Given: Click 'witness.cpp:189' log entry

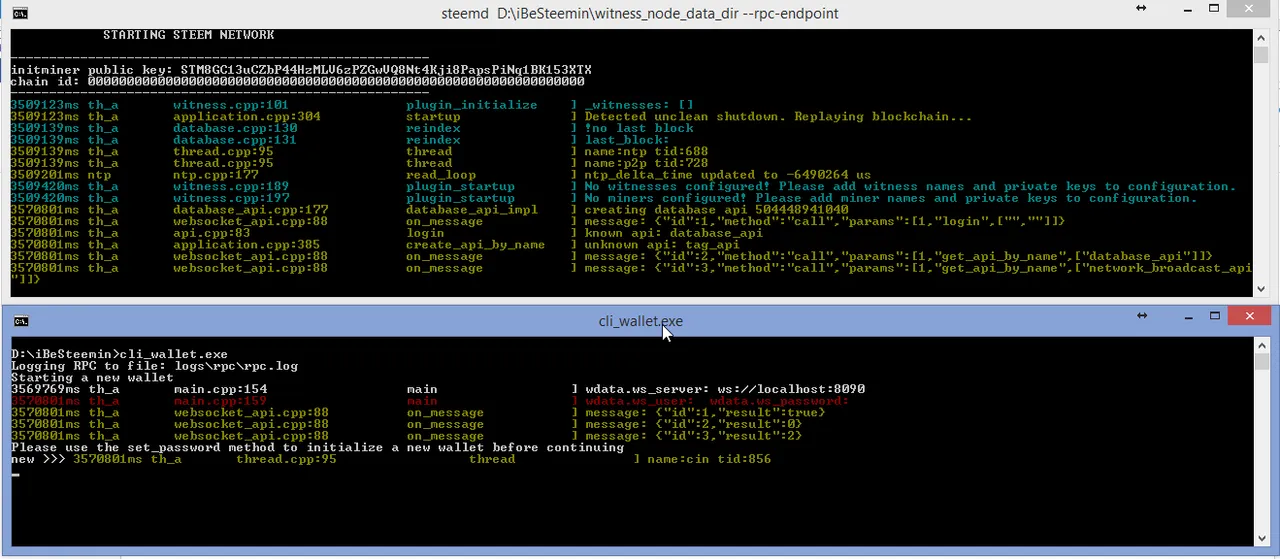Looking at the screenshot, I should pos(231,187).
